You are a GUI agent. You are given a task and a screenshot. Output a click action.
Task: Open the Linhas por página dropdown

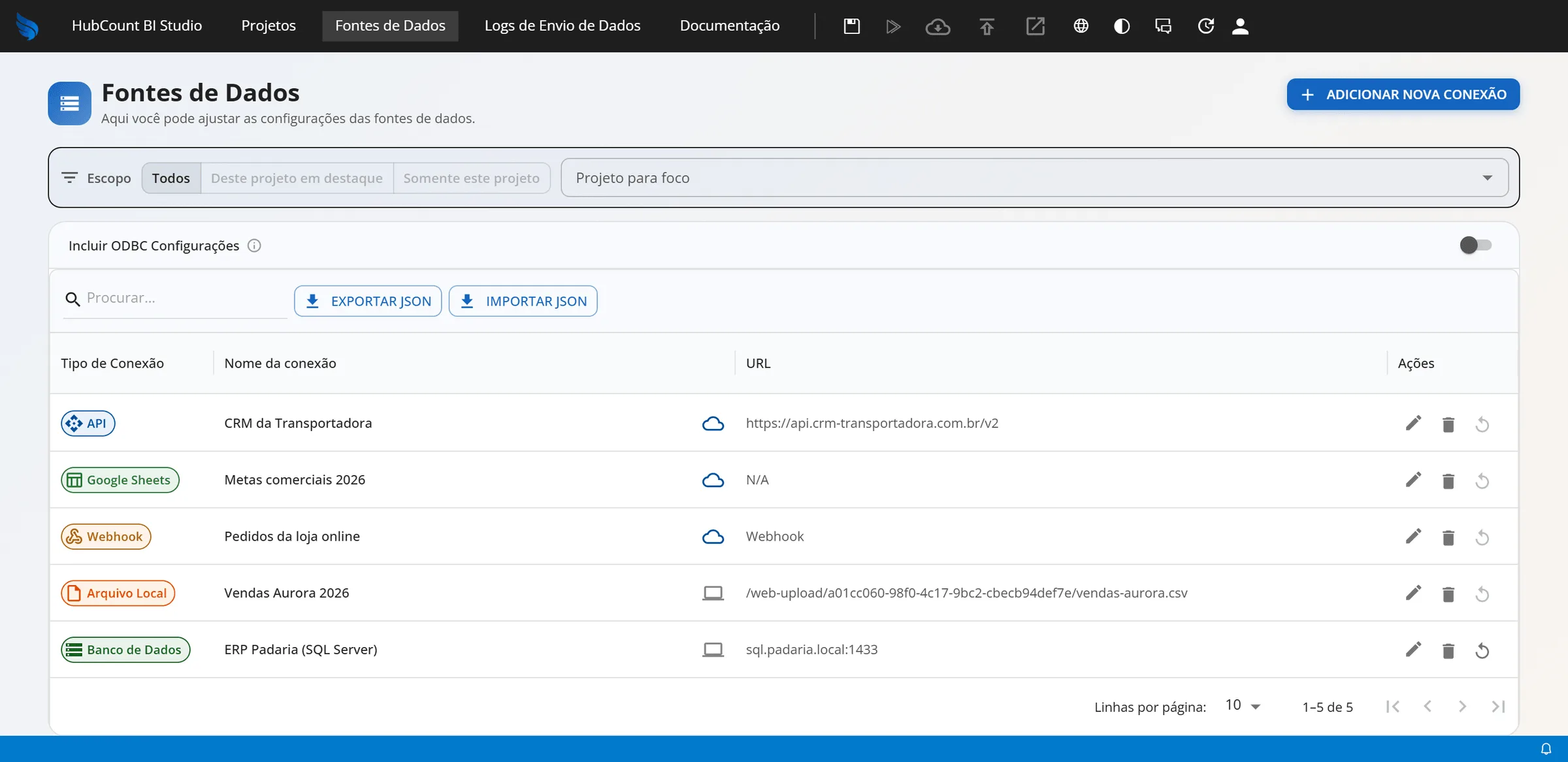point(1243,706)
